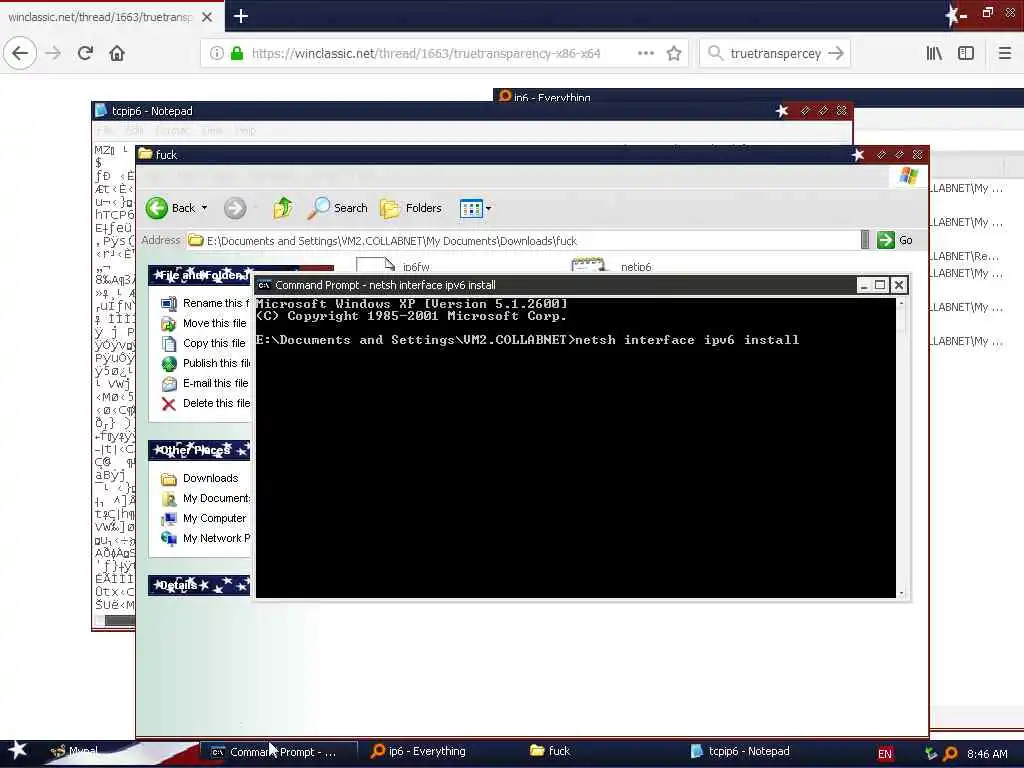1024x768 pixels.
Task: Click the Everything search tray icon
Action: coord(950,754)
